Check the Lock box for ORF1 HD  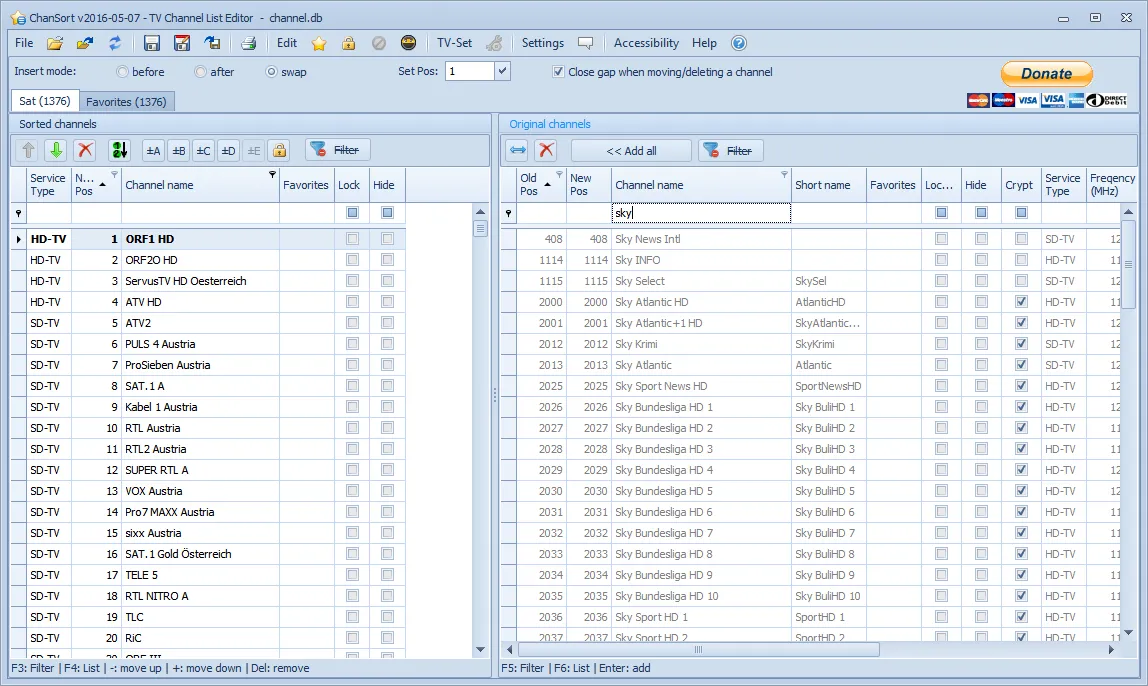point(352,239)
